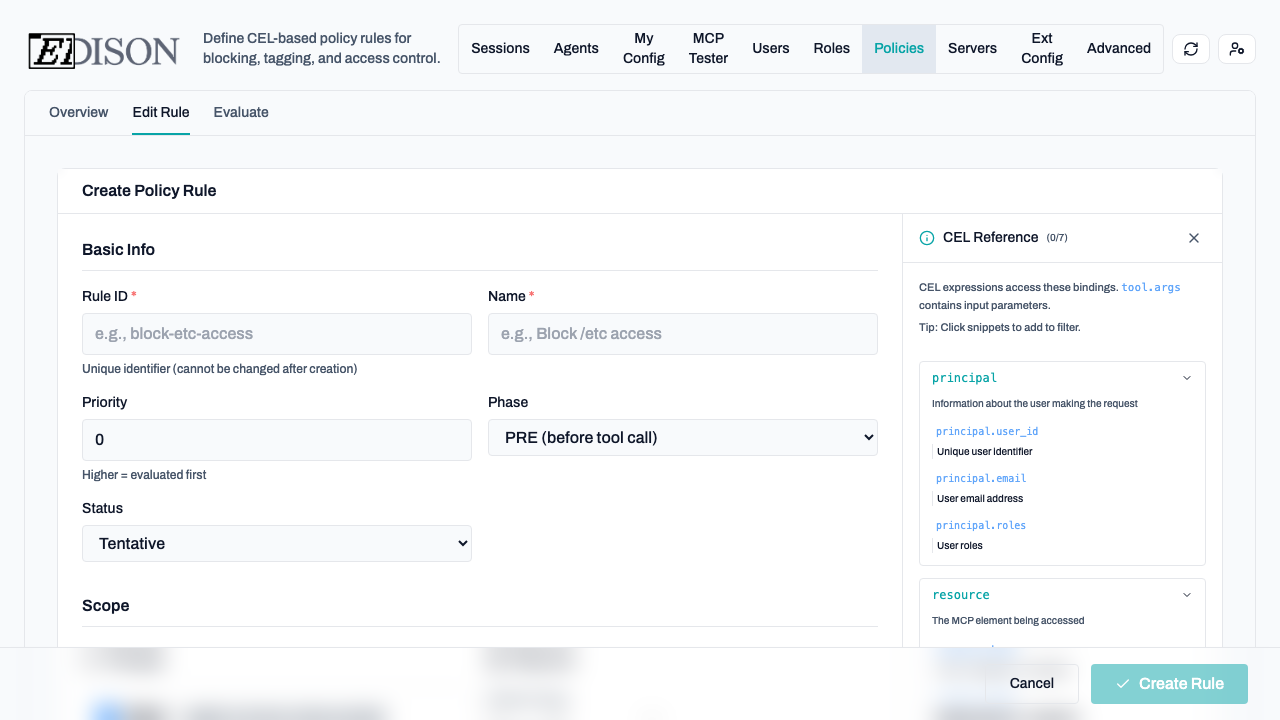Go to the MCP Tester page
This screenshot has width=1280, height=720.
[708, 49]
